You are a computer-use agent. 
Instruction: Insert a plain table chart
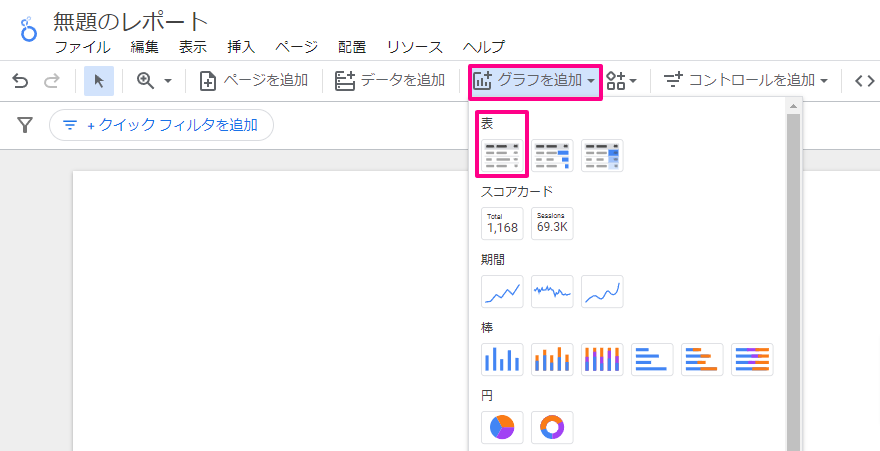(502, 155)
